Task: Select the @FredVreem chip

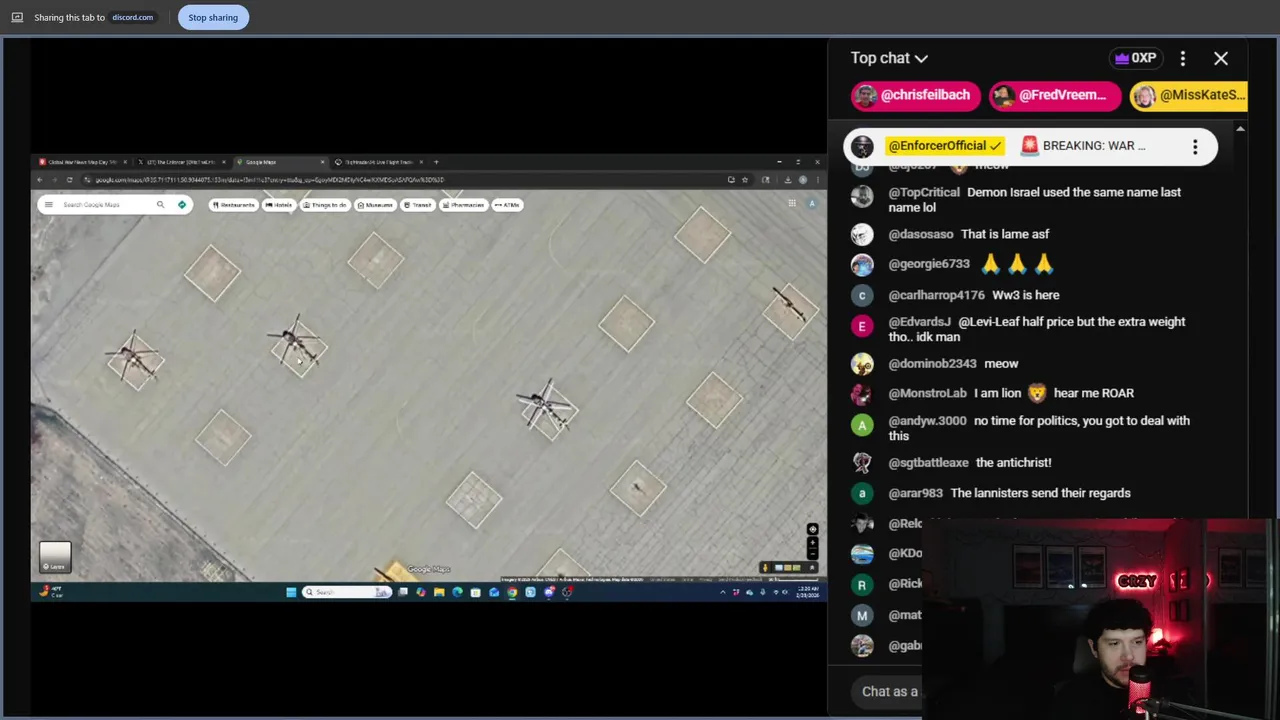Action: pos(1053,95)
